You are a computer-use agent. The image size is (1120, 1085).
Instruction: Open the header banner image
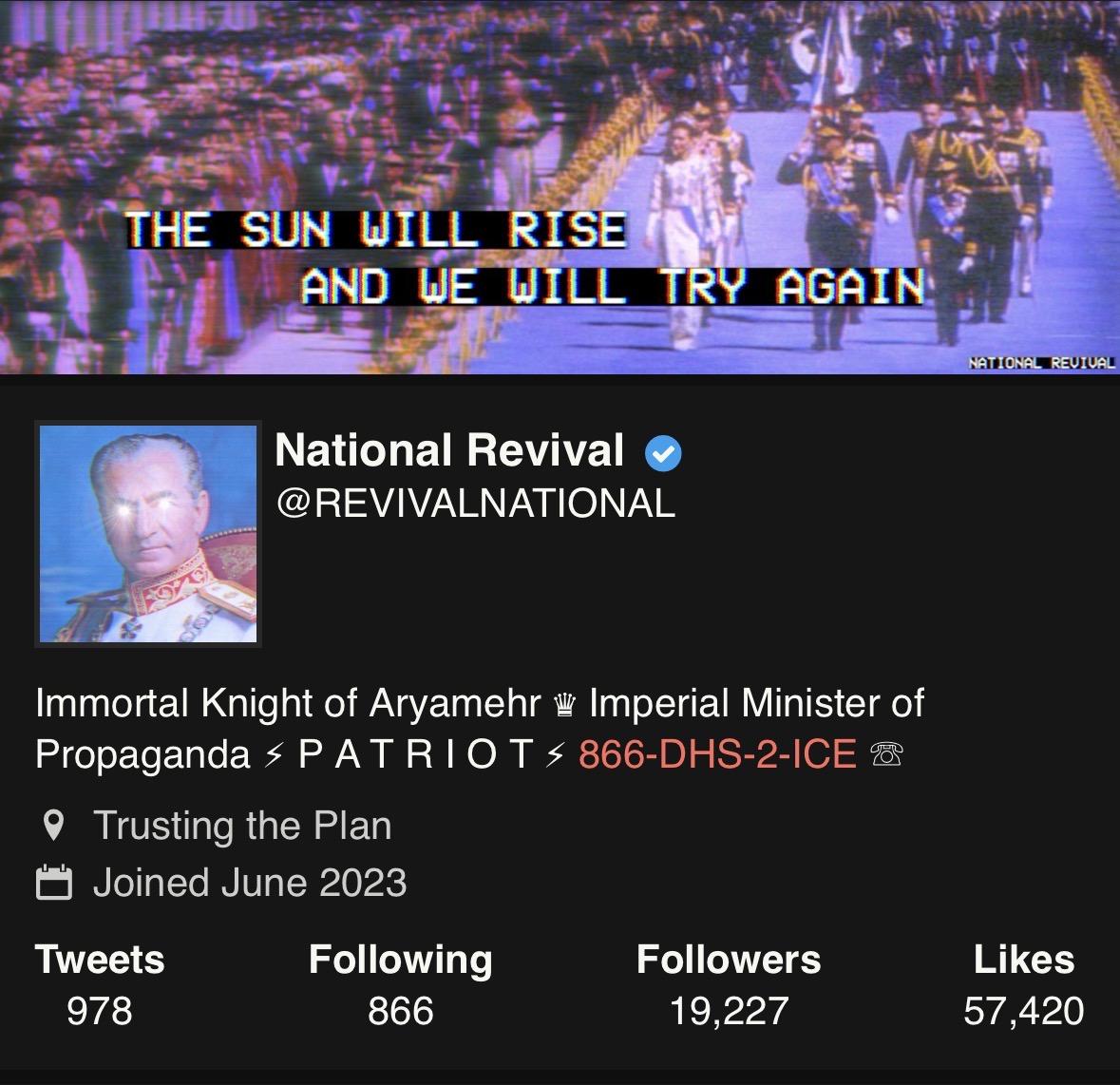pyautogui.click(x=560, y=186)
